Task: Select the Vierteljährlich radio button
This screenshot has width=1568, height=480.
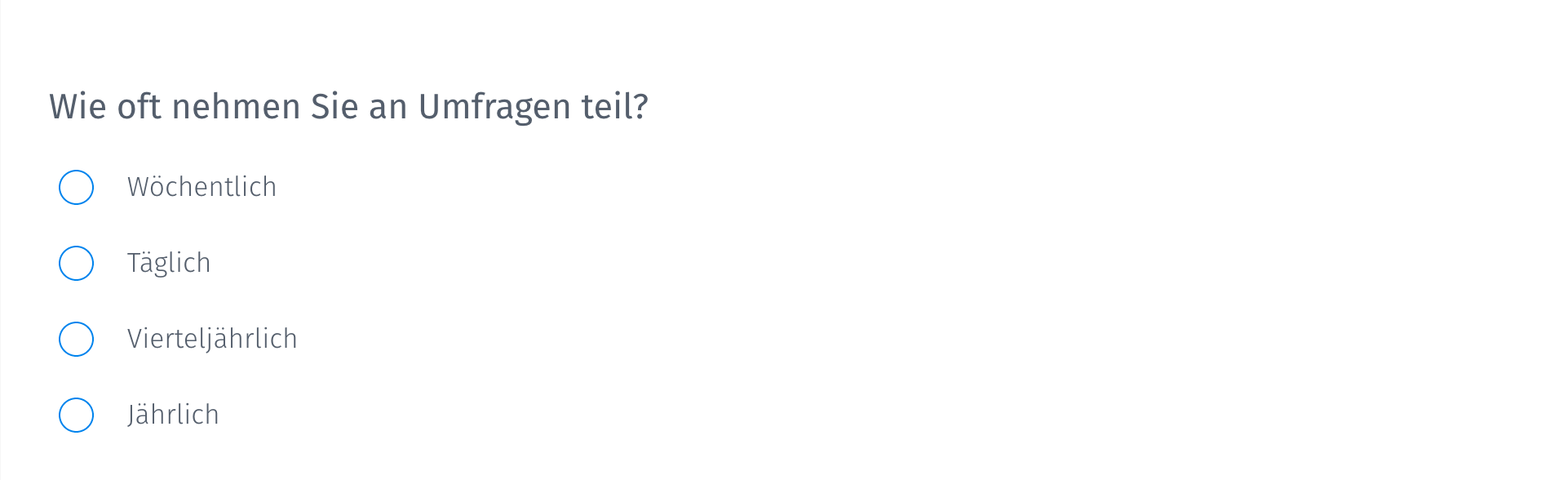Action: point(76,339)
